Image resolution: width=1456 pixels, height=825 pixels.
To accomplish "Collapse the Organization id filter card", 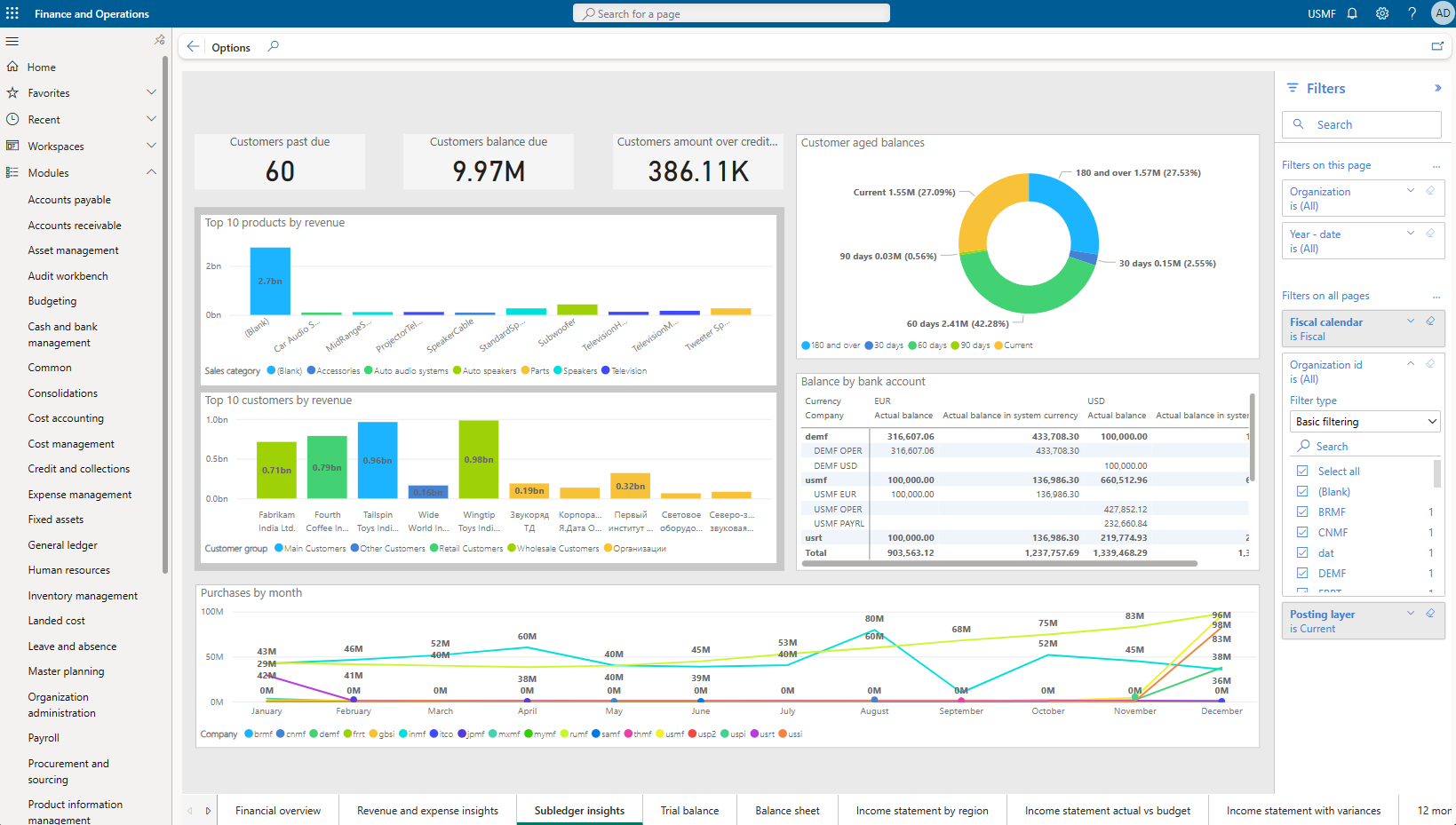I will (1411, 363).
